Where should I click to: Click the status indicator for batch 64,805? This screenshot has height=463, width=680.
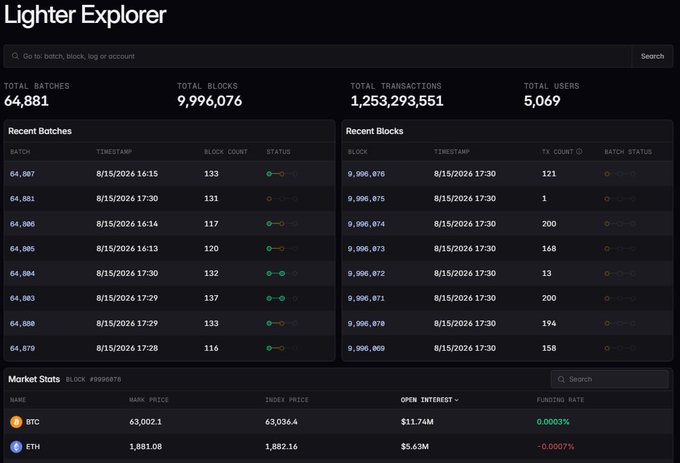(281, 248)
